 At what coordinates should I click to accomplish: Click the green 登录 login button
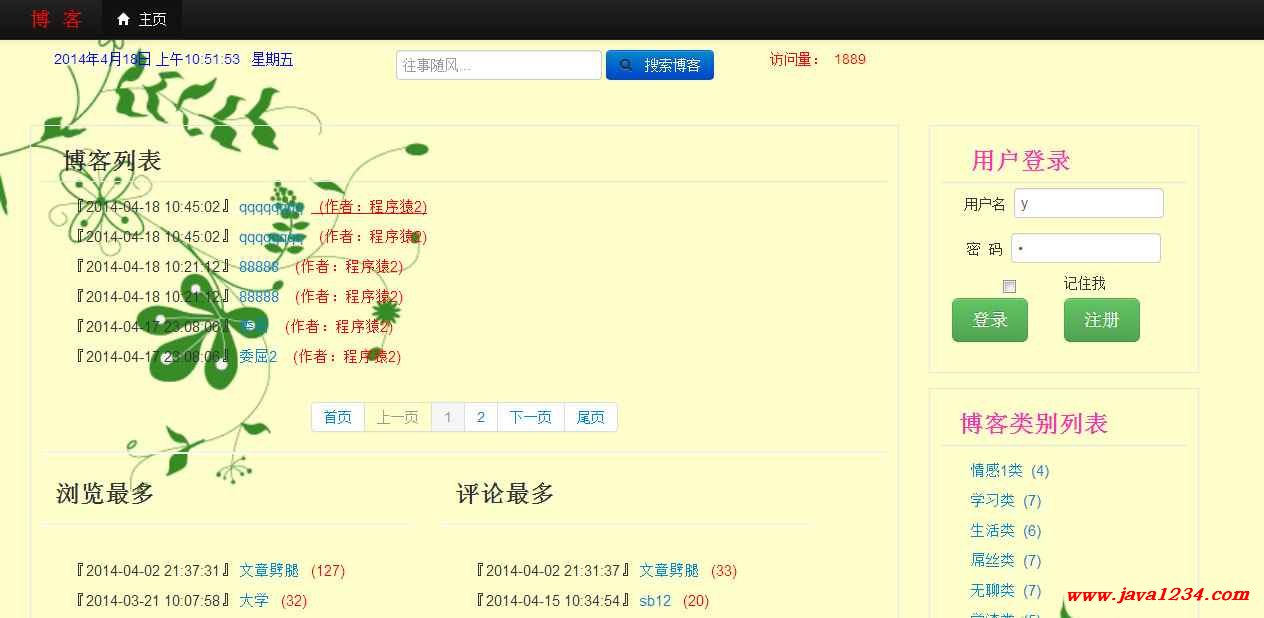click(989, 320)
